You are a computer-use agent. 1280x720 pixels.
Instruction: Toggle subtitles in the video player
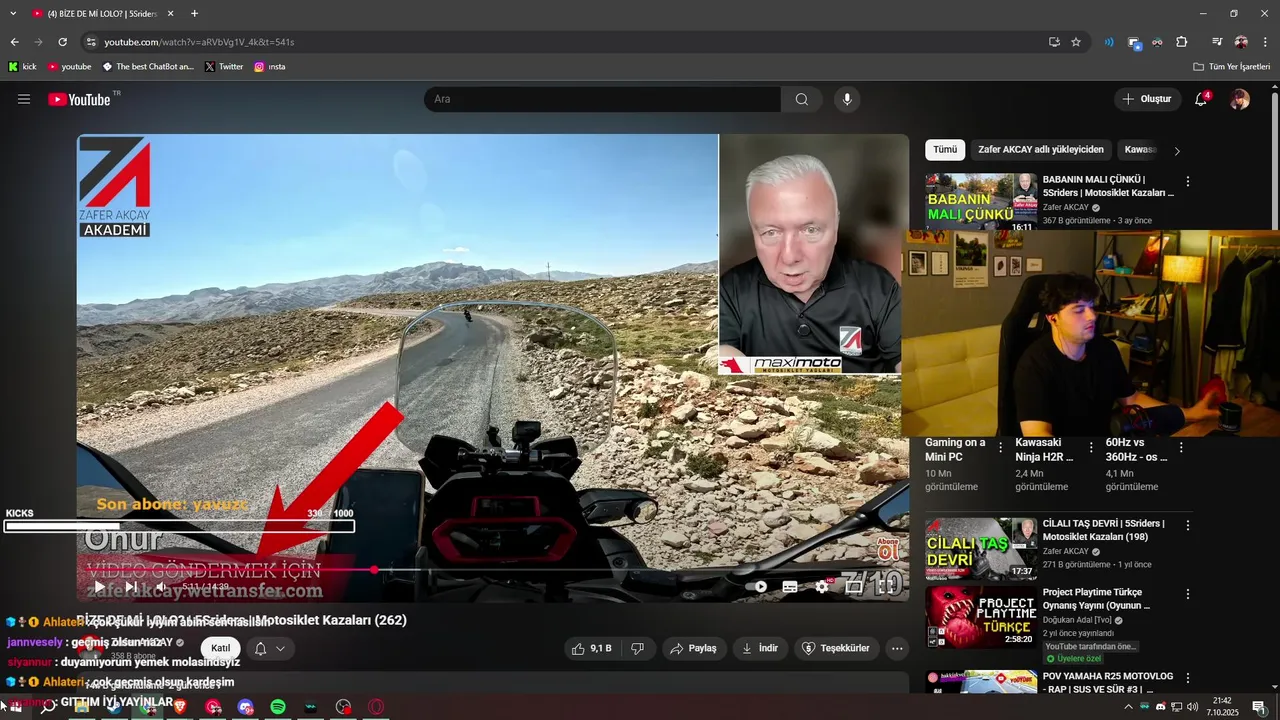click(790, 587)
